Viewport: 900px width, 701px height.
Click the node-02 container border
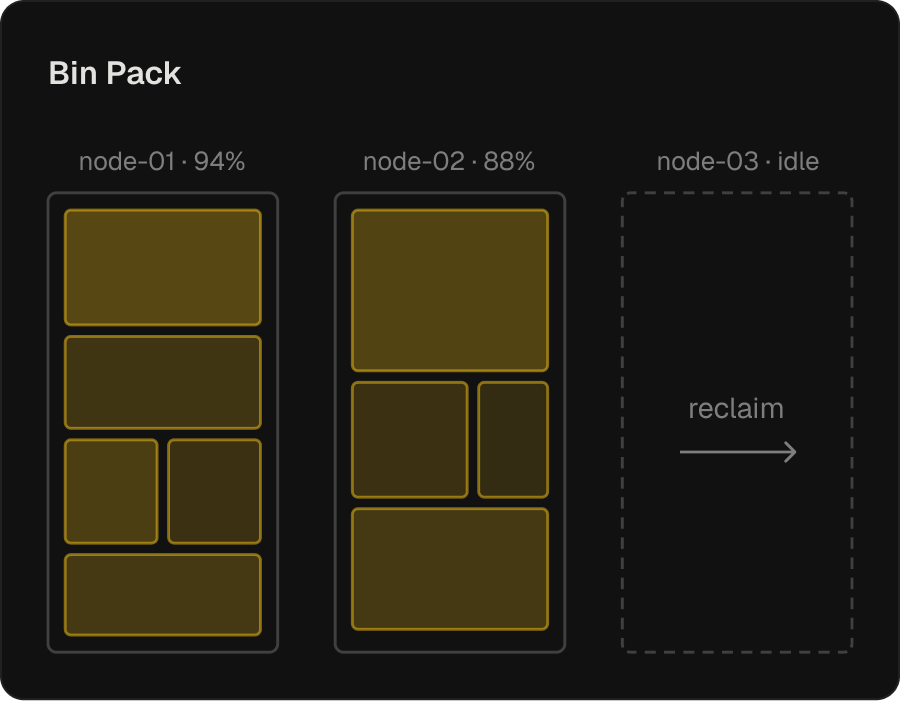tap(335, 423)
